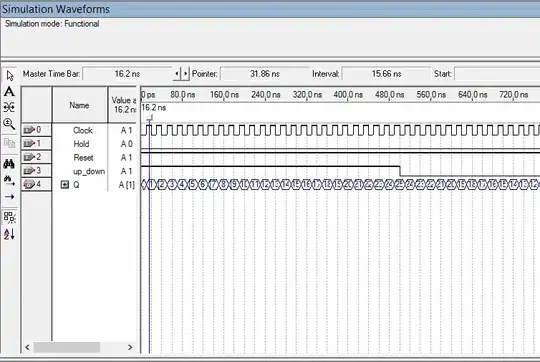Click the Simulation mode: Functional text
The height and width of the screenshot is (362, 540).
[x=52, y=24]
